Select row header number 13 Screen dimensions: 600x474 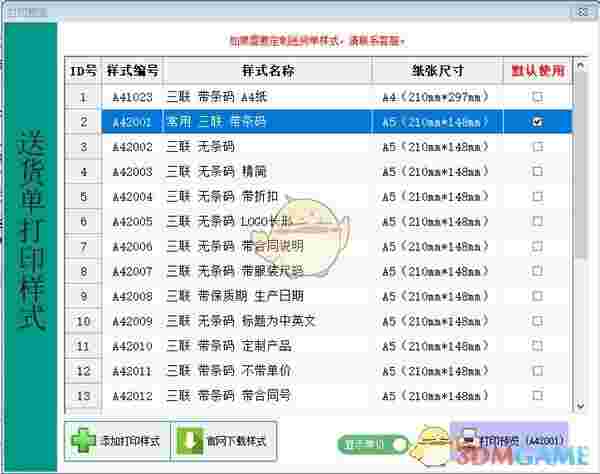(83, 396)
